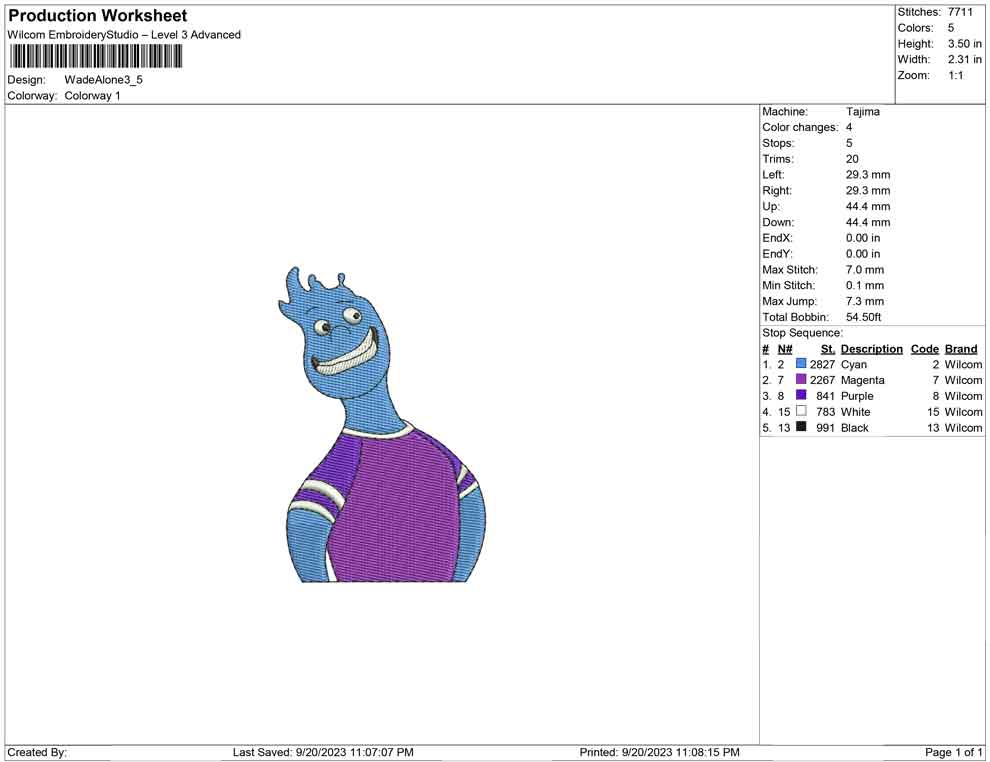Click the Up value 44.4 mm

point(868,206)
